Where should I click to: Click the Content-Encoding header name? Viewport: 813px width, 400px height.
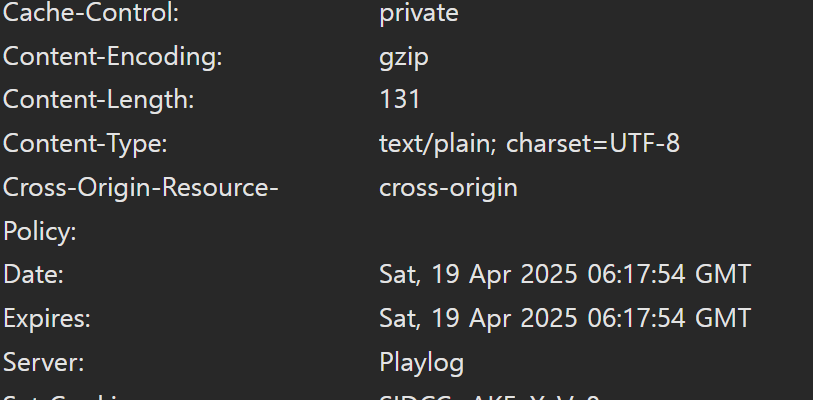coord(113,57)
